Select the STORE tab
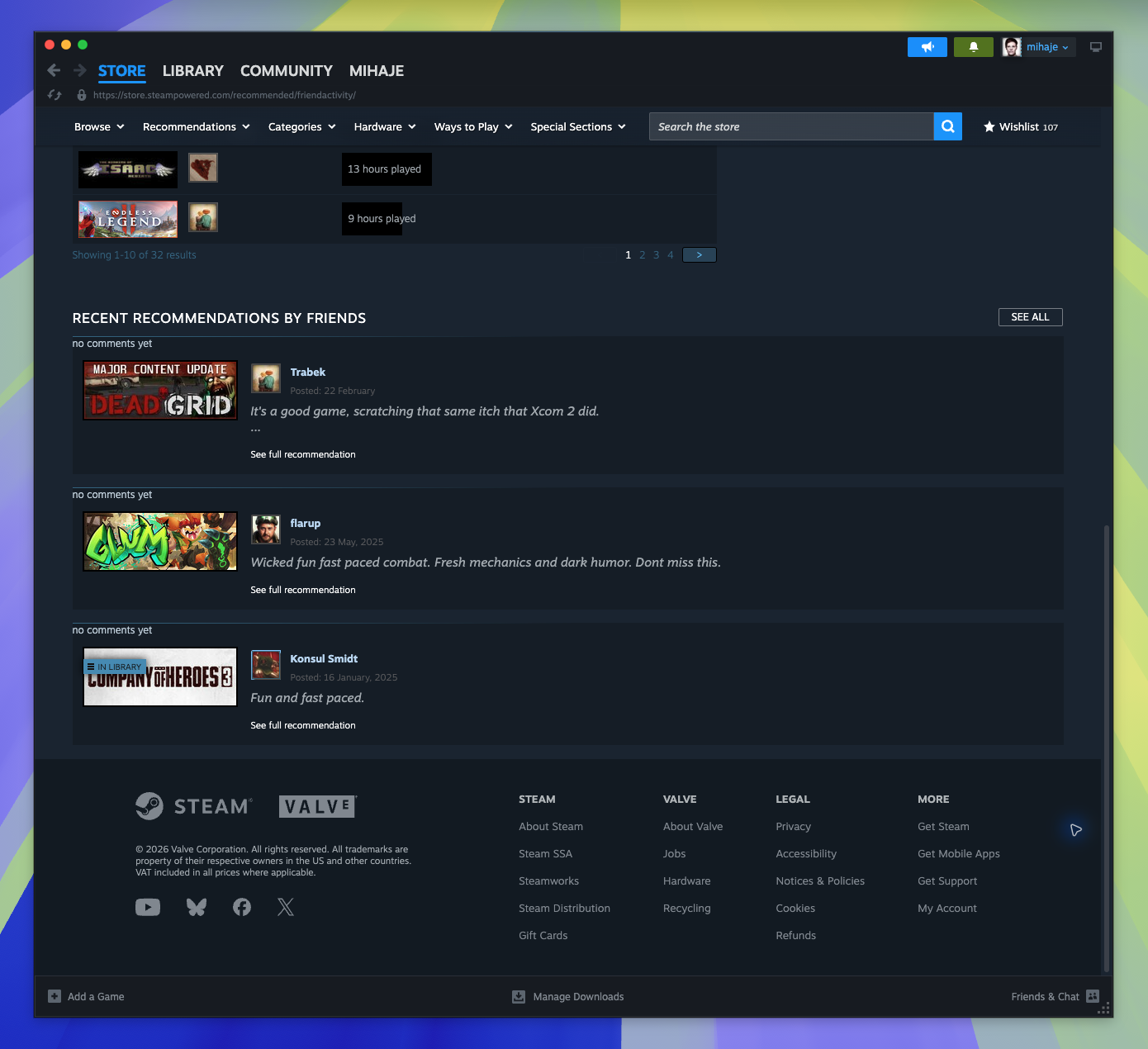 [122, 71]
